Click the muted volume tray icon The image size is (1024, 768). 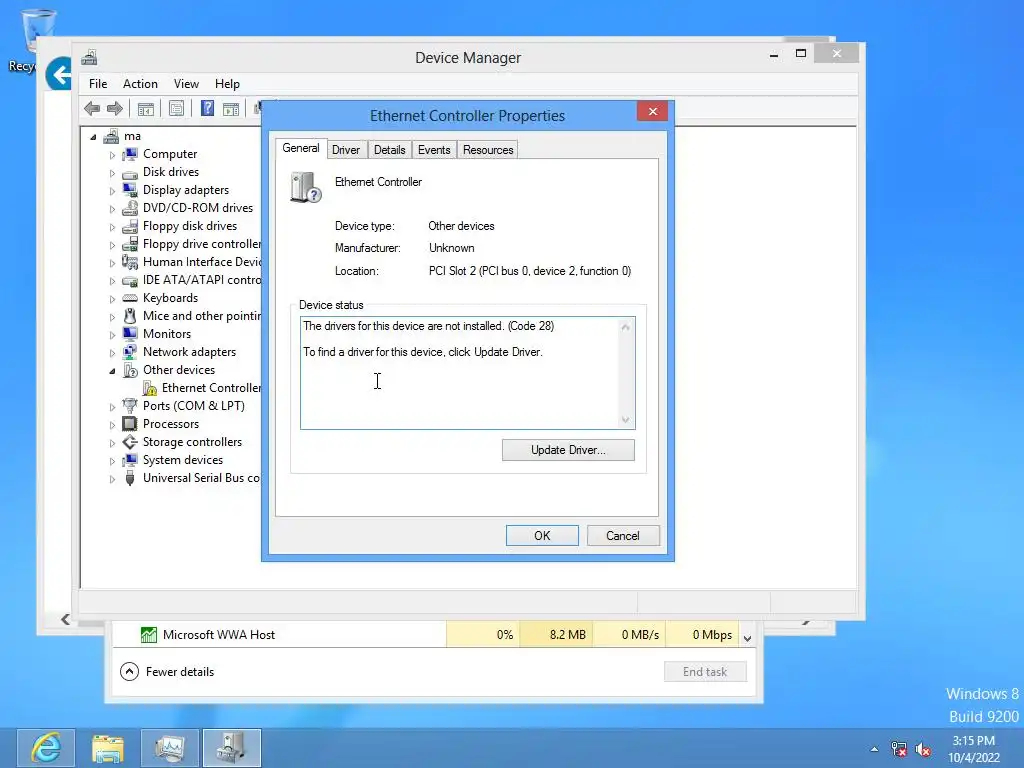pyautogui.click(x=922, y=749)
